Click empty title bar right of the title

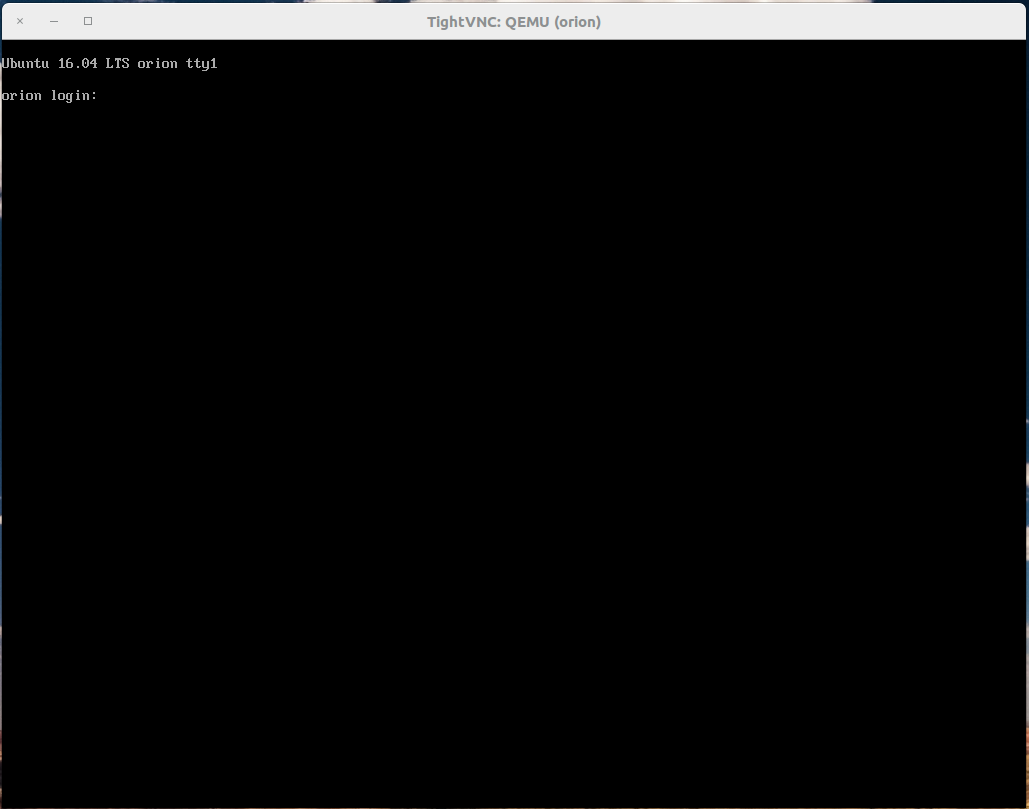[x=800, y=21]
